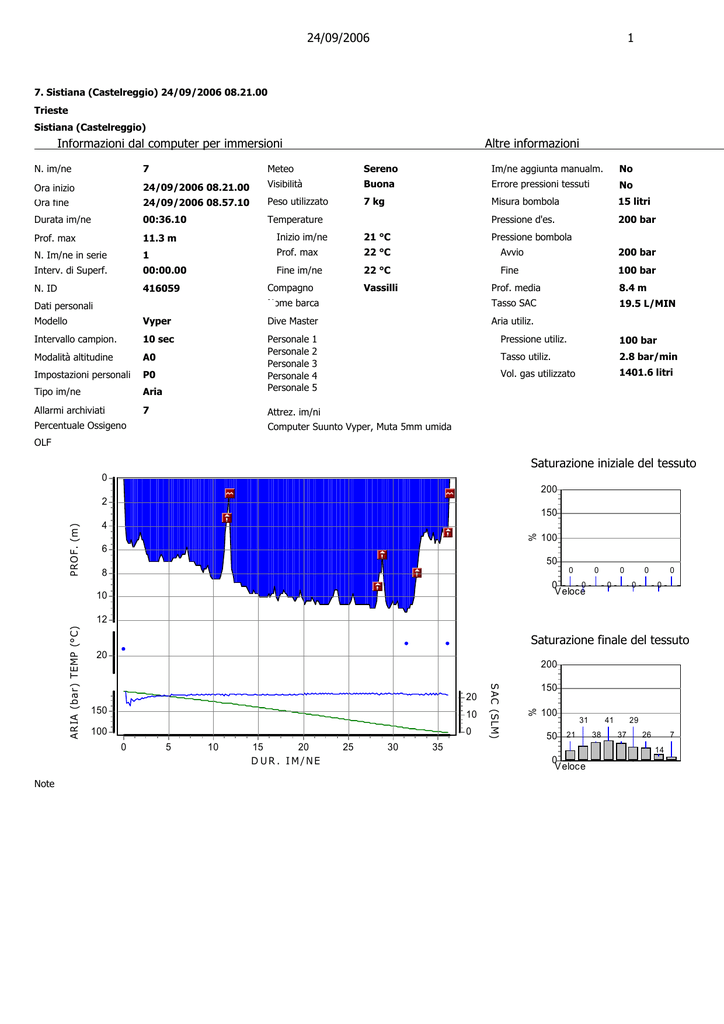Click the N. ID value '416059'

click(x=161, y=288)
